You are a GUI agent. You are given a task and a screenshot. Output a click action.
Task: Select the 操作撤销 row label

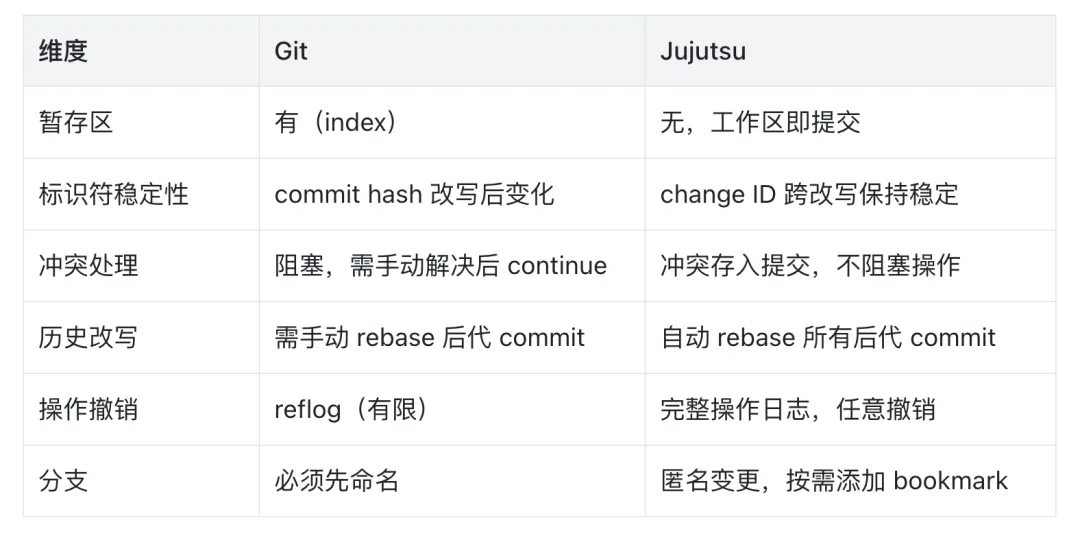point(88,409)
